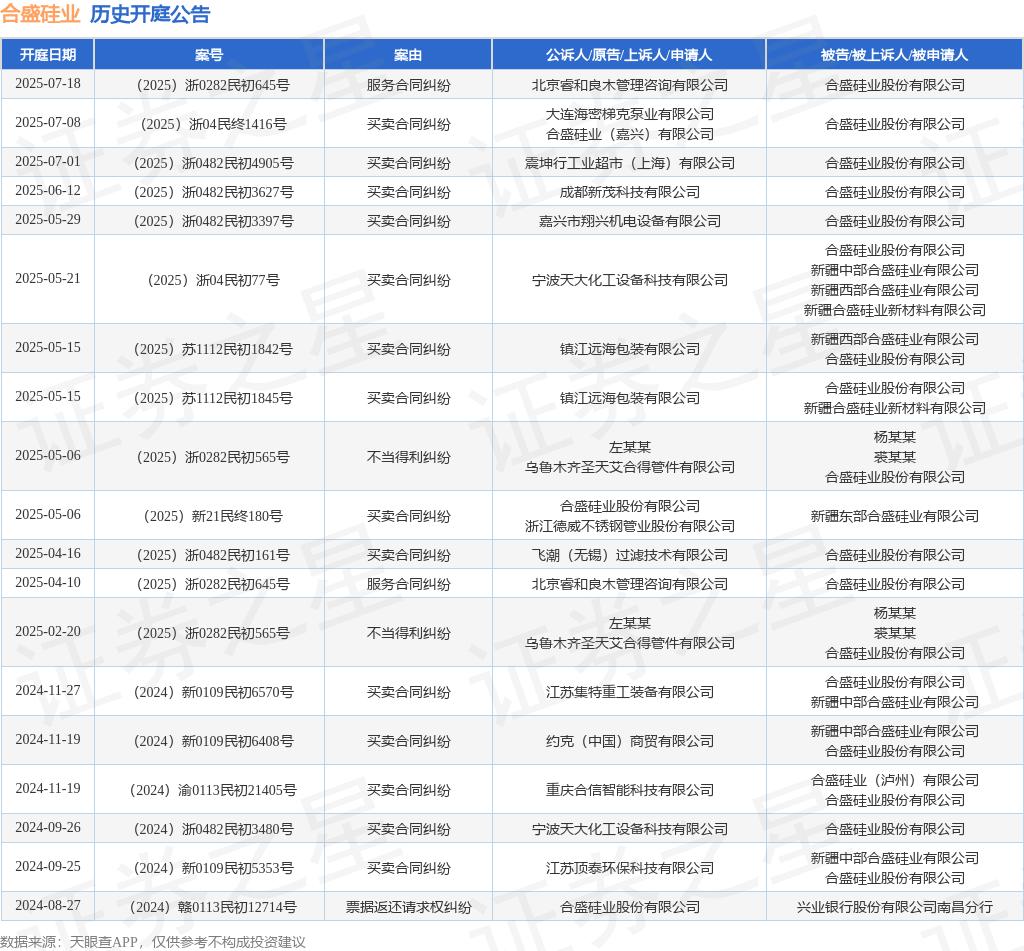Select case number 浙04民初77号
1024x951 pixels.
(213, 280)
